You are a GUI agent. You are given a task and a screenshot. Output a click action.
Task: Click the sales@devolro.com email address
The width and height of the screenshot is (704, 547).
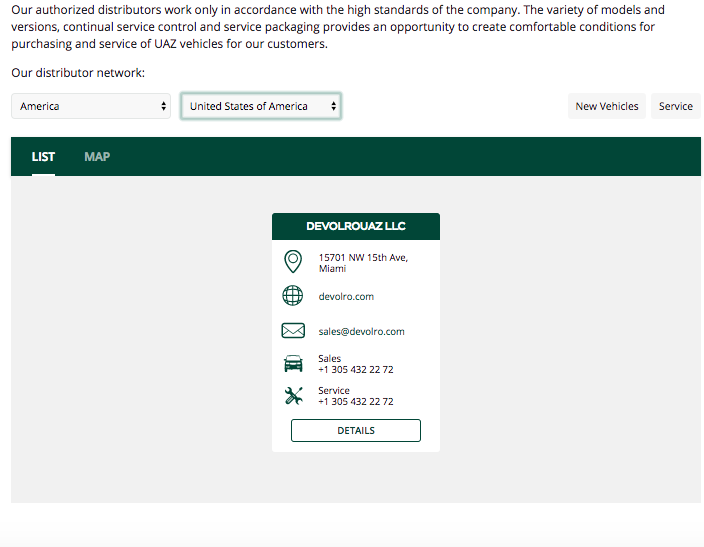pyautogui.click(x=361, y=332)
